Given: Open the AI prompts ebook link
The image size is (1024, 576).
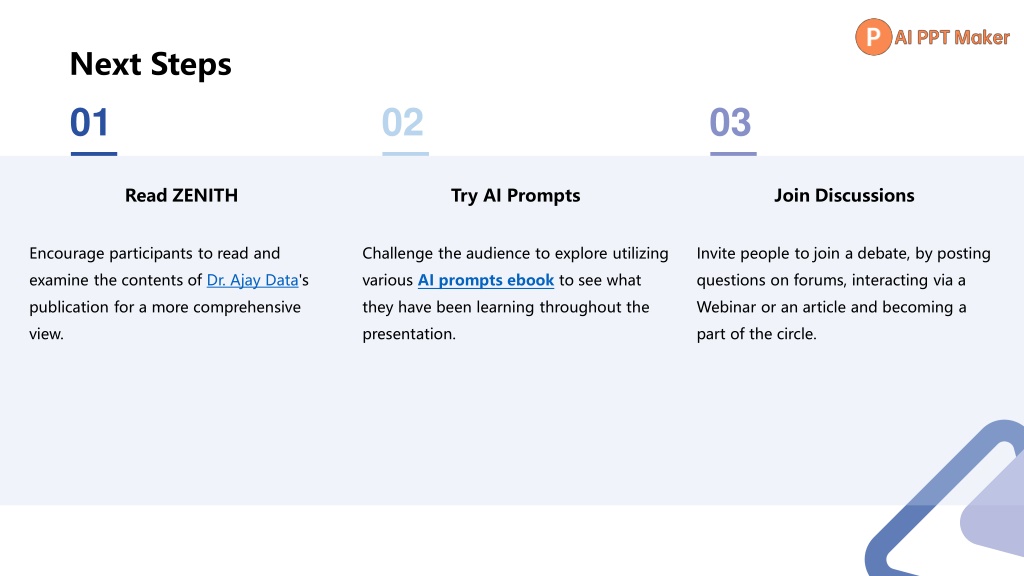Looking at the screenshot, I should coord(486,280).
